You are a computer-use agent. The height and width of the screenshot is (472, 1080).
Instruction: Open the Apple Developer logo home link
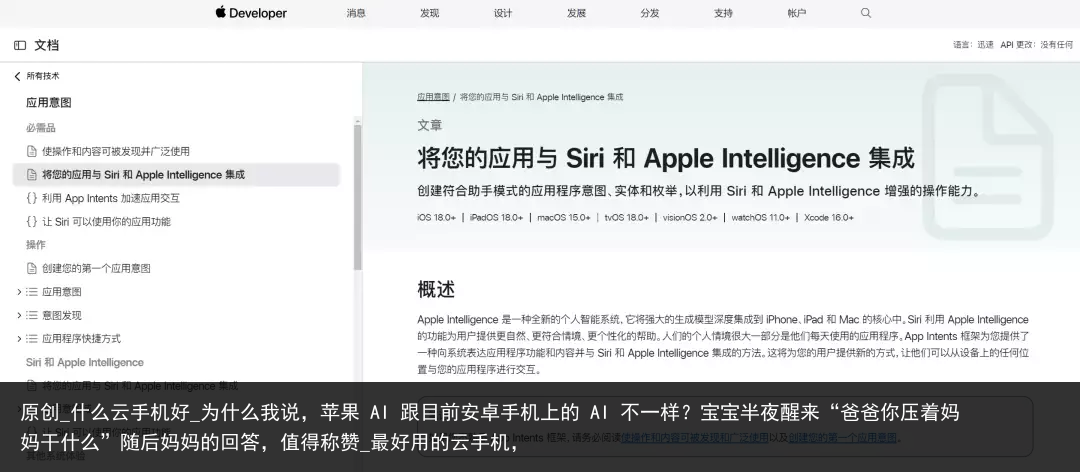pos(251,12)
